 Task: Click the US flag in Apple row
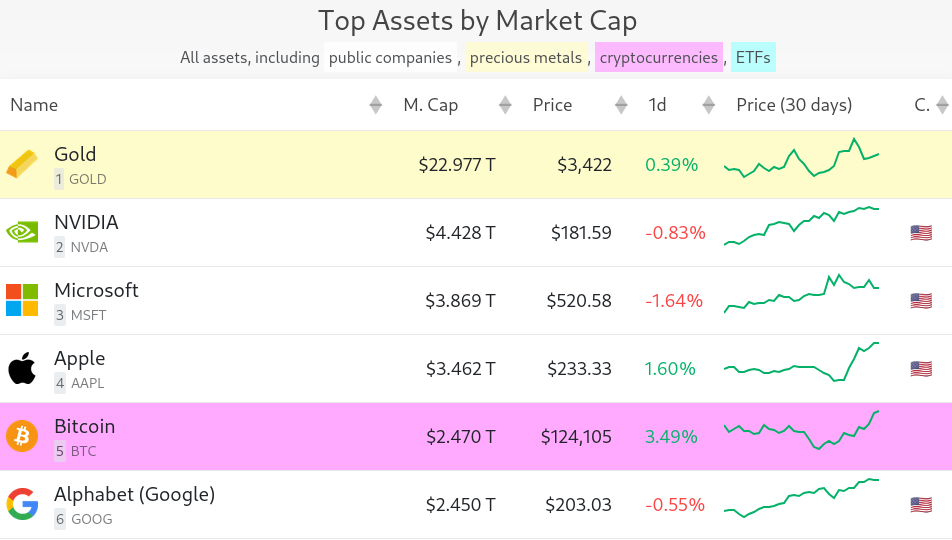[x=921, y=369]
